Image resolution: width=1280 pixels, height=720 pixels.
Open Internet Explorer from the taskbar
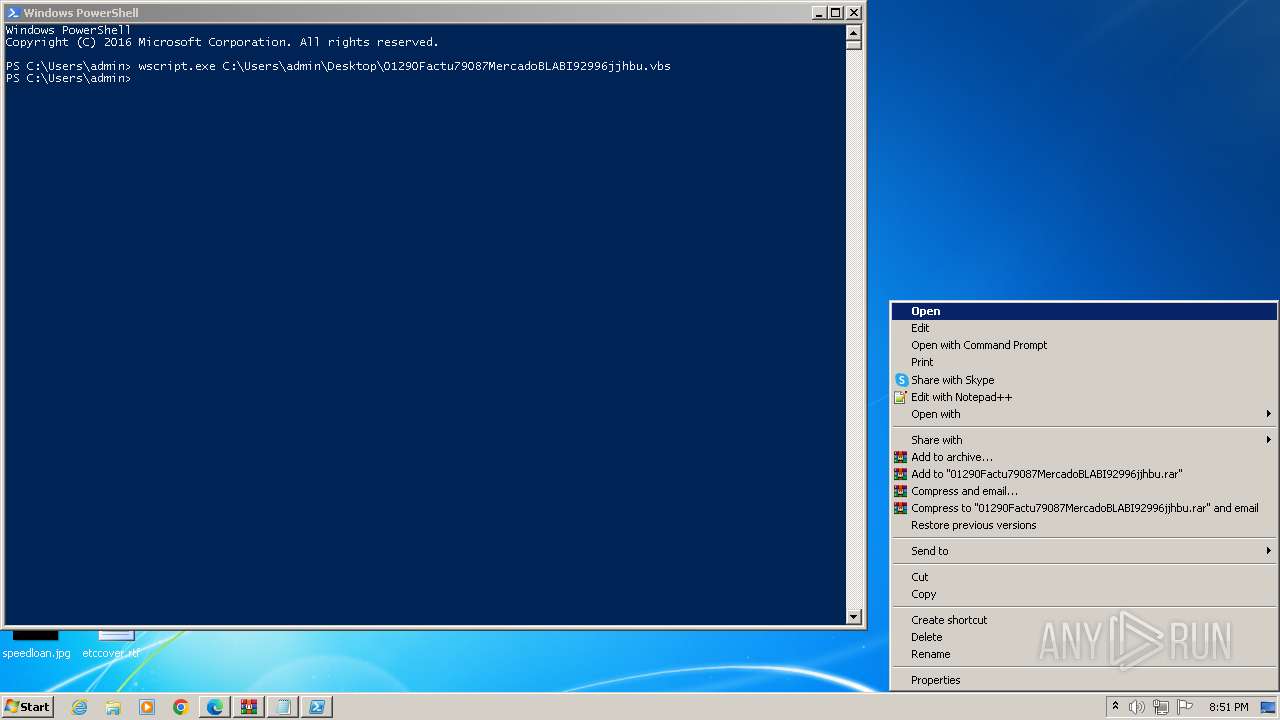coord(79,707)
